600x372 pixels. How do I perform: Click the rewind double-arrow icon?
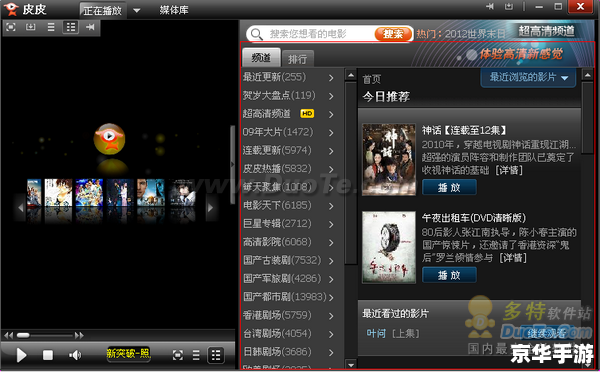pos(8,336)
